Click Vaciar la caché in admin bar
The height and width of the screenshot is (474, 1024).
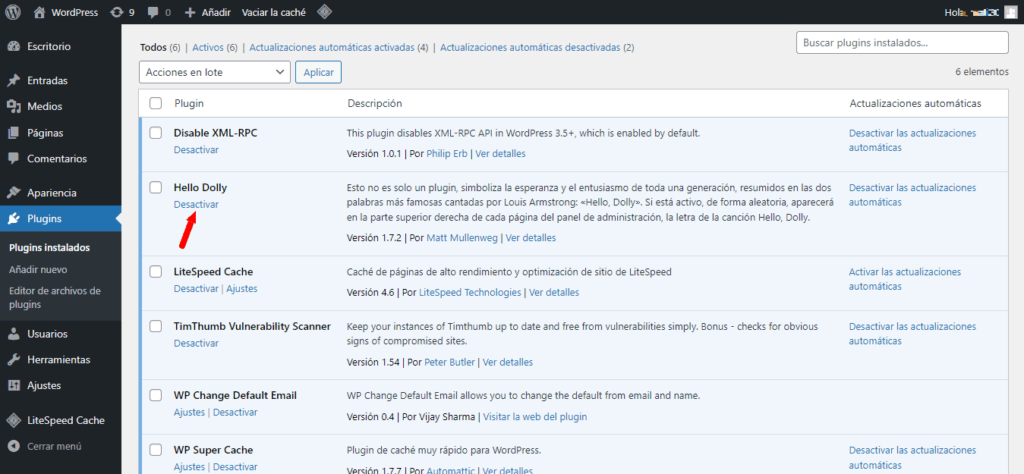click(x=274, y=12)
